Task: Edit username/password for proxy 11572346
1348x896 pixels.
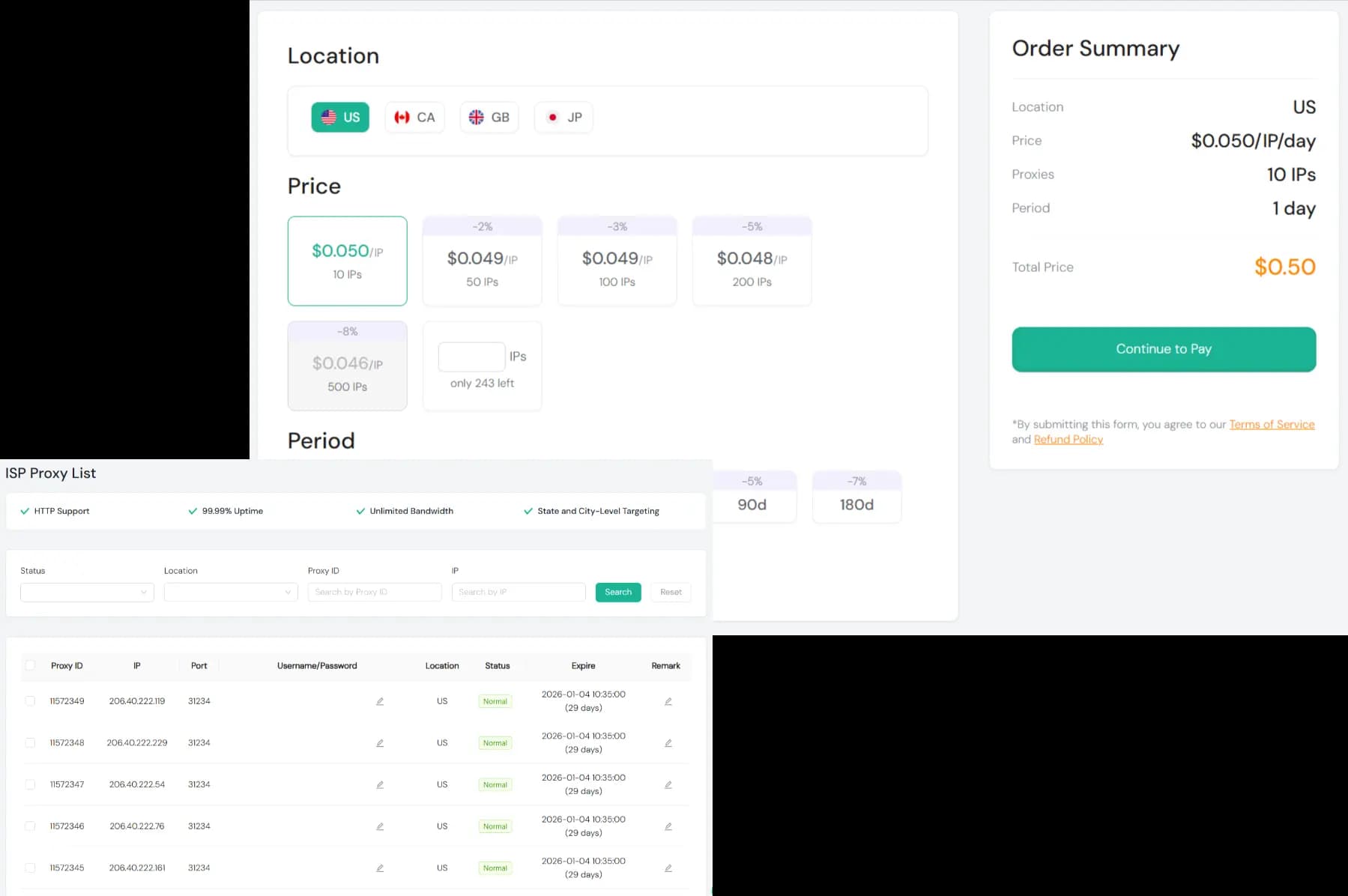Action: point(380,826)
